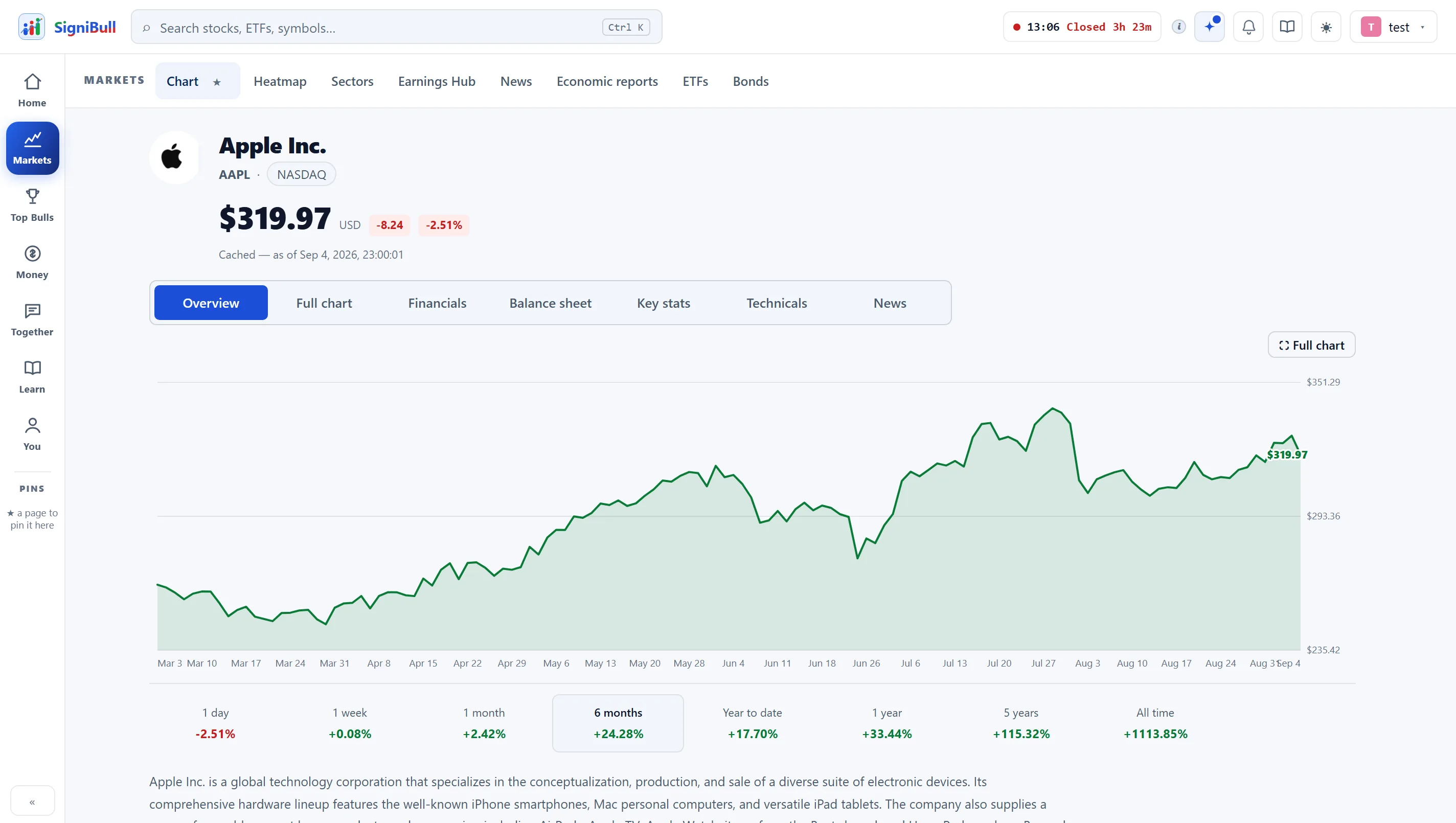Image resolution: width=1456 pixels, height=823 pixels.
Task: Click the market status info icon
Action: click(1179, 27)
